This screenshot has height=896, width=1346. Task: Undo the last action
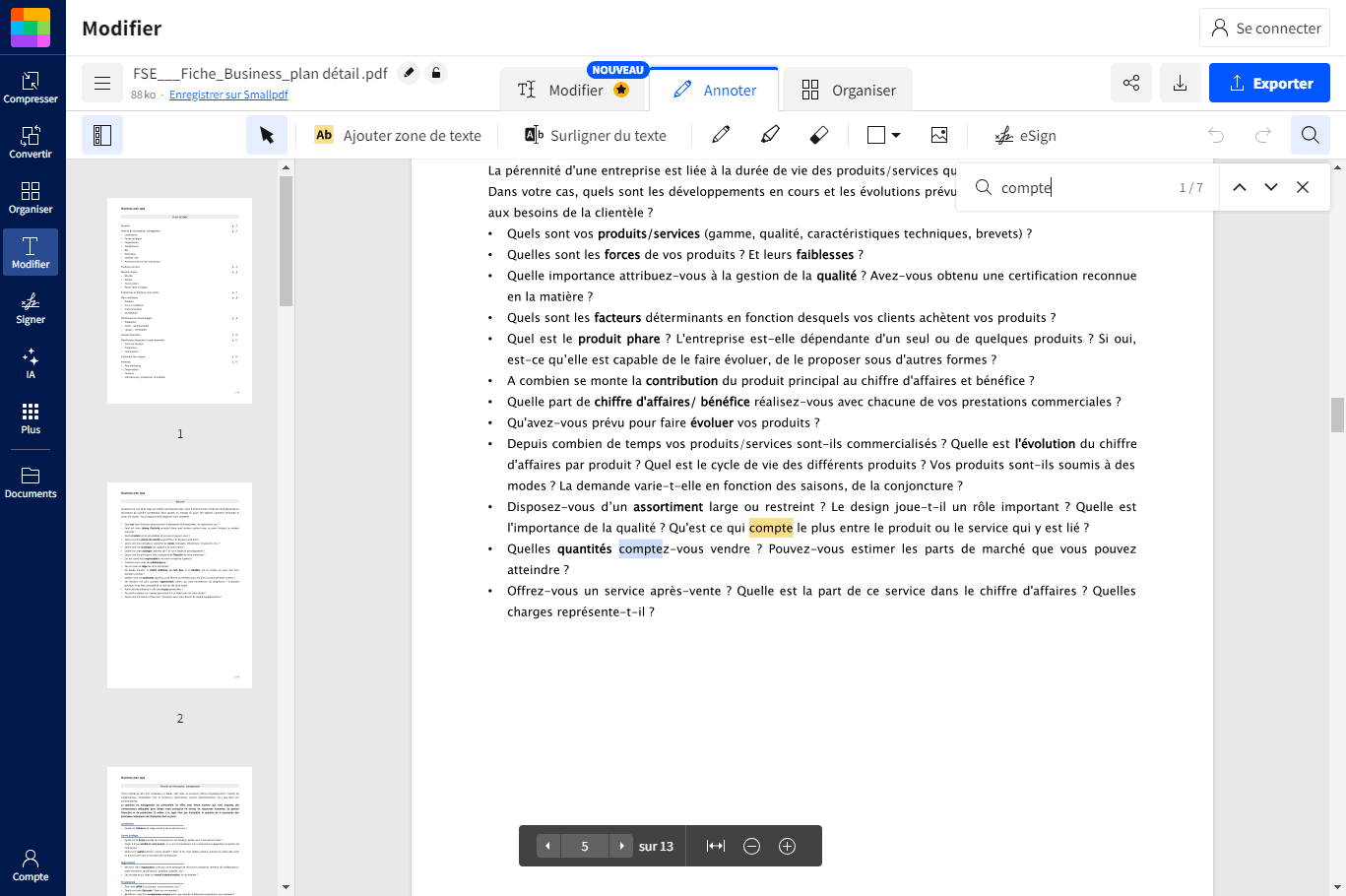[1216, 135]
